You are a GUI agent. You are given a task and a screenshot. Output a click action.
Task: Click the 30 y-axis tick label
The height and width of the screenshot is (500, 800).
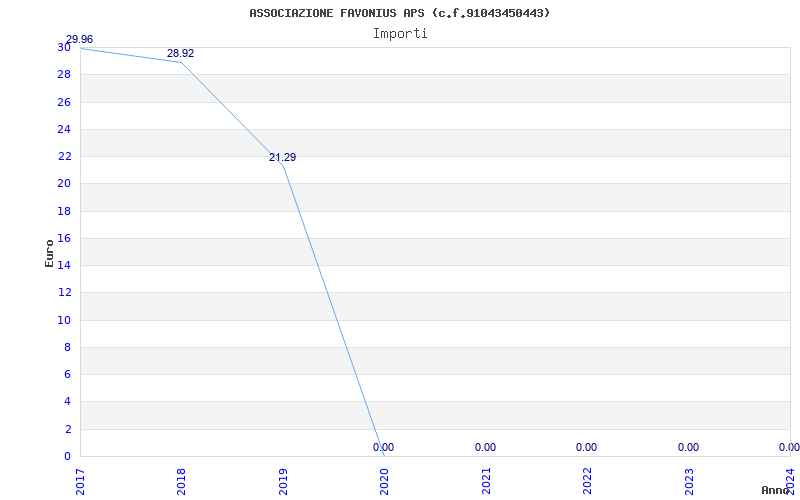64,47
